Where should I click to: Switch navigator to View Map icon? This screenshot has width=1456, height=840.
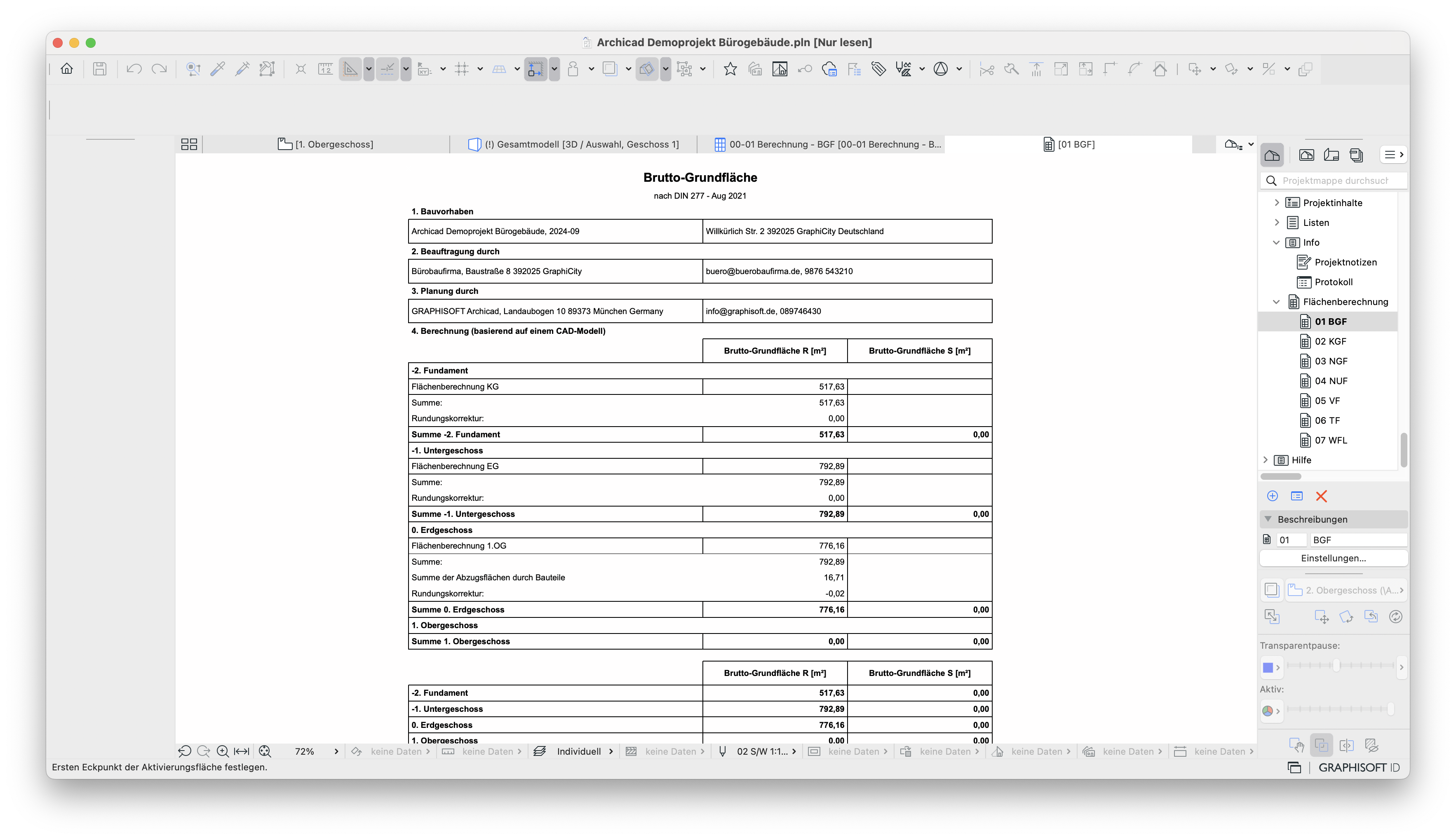tap(1307, 155)
